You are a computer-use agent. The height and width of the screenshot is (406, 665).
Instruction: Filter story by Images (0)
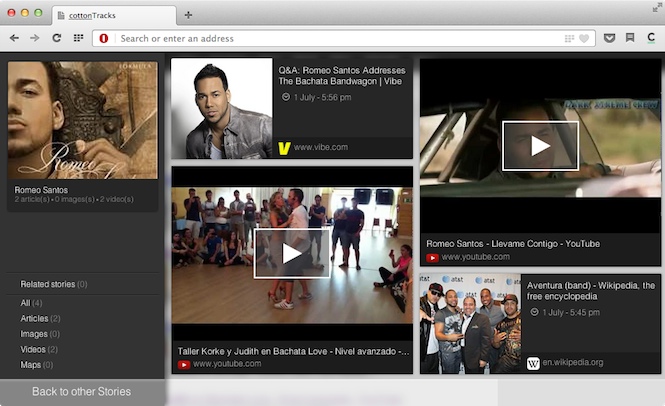click(x=40, y=334)
